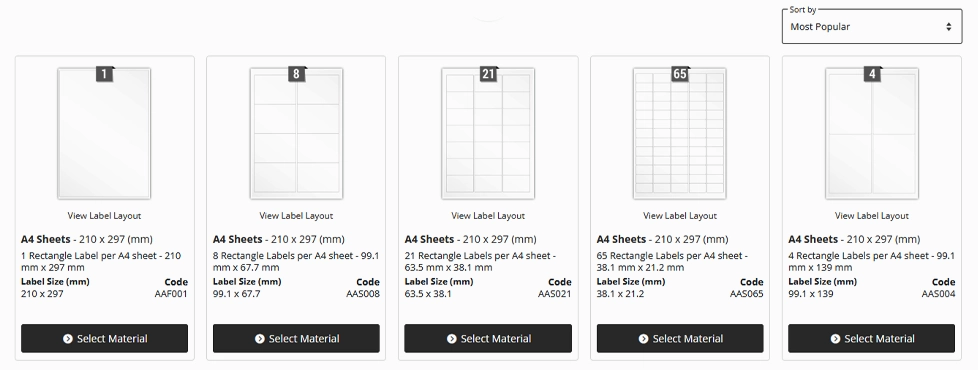Click the number 8 badge icon
Viewport: 978px width, 370px height.
point(296,74)
